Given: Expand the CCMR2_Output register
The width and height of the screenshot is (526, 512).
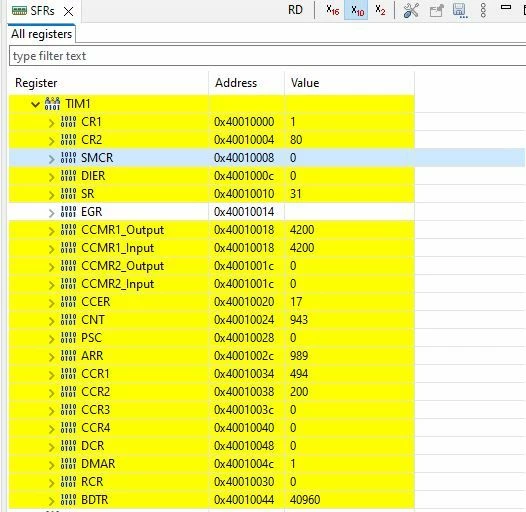Looking at the screenshot, I should pyautogui.click(x=51, y=267).
